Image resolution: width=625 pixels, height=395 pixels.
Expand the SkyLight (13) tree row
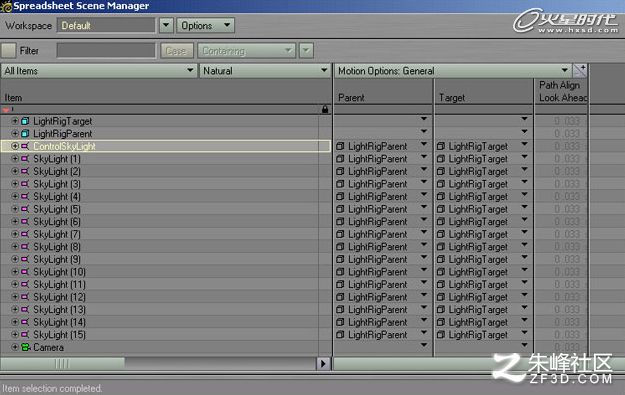click(x=15, y=310)
